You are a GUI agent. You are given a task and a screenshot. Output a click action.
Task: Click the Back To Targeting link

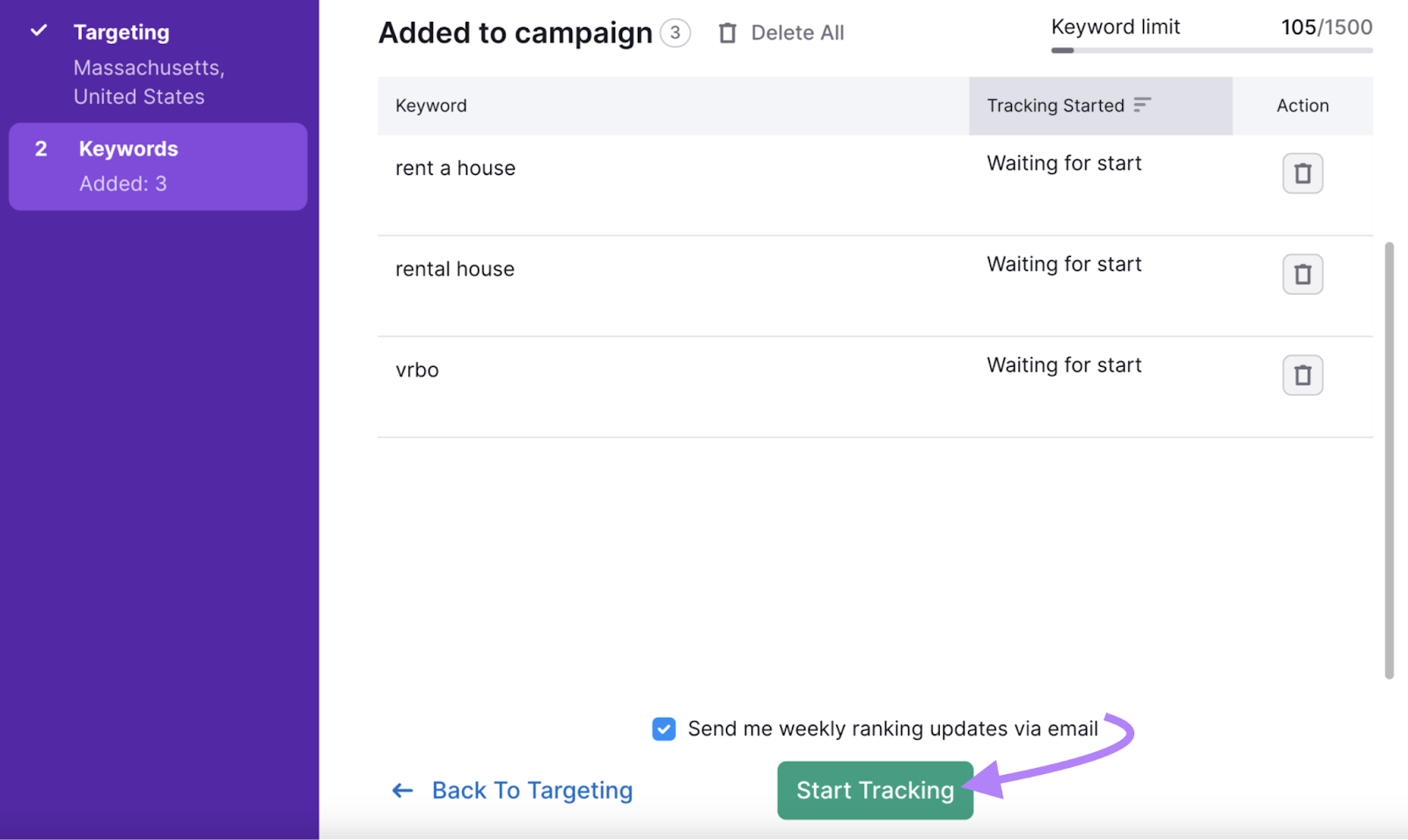tap(532, 791)
